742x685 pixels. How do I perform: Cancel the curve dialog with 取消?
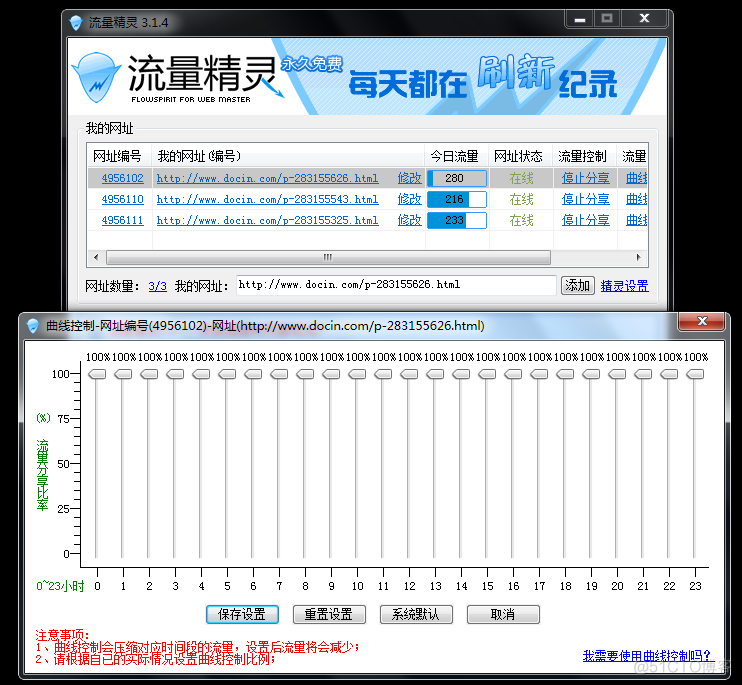(x=502, y=614)
